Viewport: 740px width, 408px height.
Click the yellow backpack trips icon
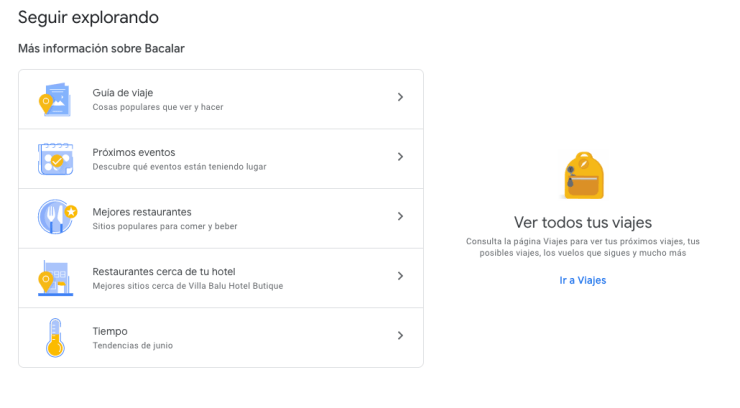click(582, 176)
